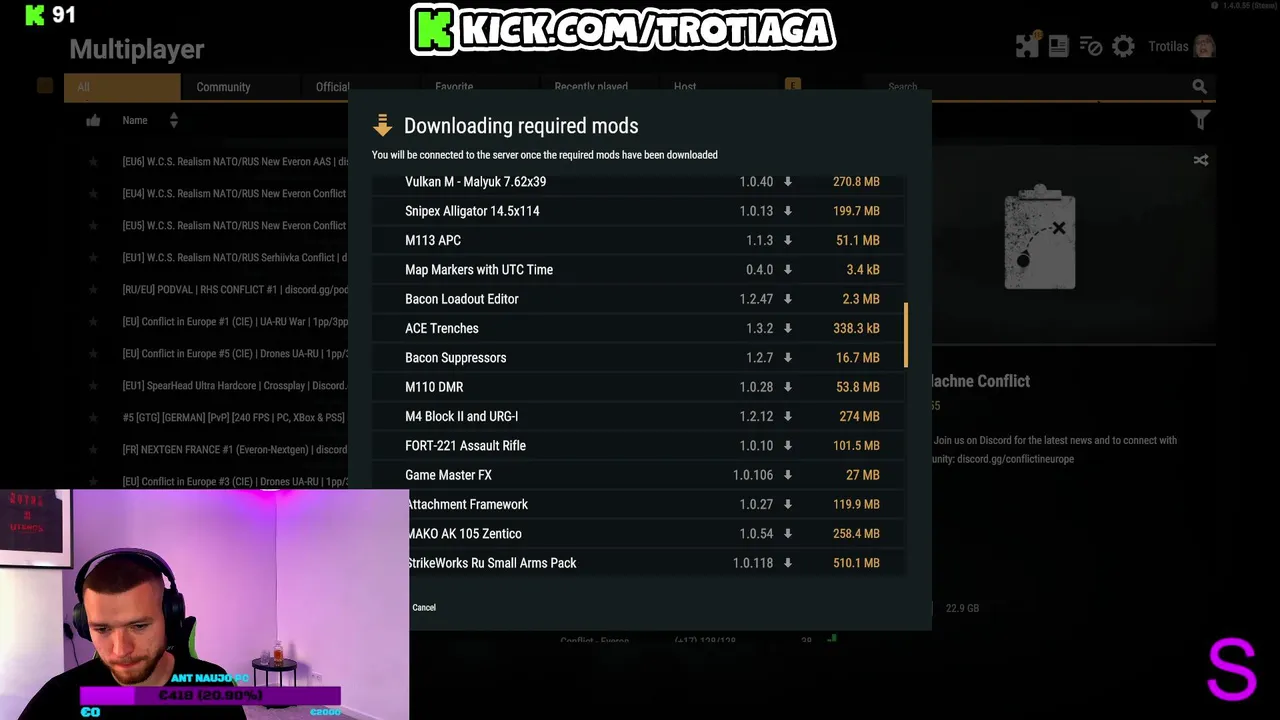Click download arrow for Vulkan M - Malyuk
The width and height of the screenshot is (1280, 720).
pos(788,182)
